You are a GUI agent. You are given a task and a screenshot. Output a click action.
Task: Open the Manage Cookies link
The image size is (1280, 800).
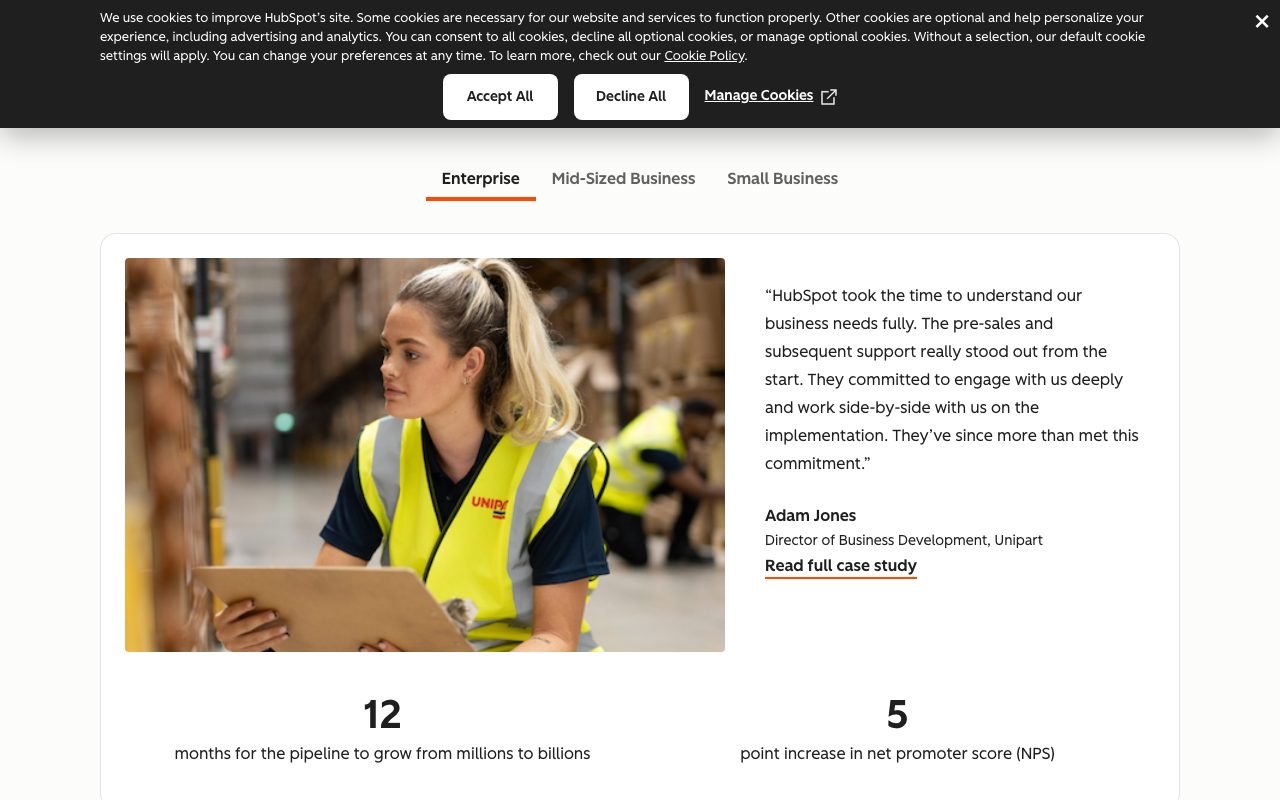click(758, 96)
